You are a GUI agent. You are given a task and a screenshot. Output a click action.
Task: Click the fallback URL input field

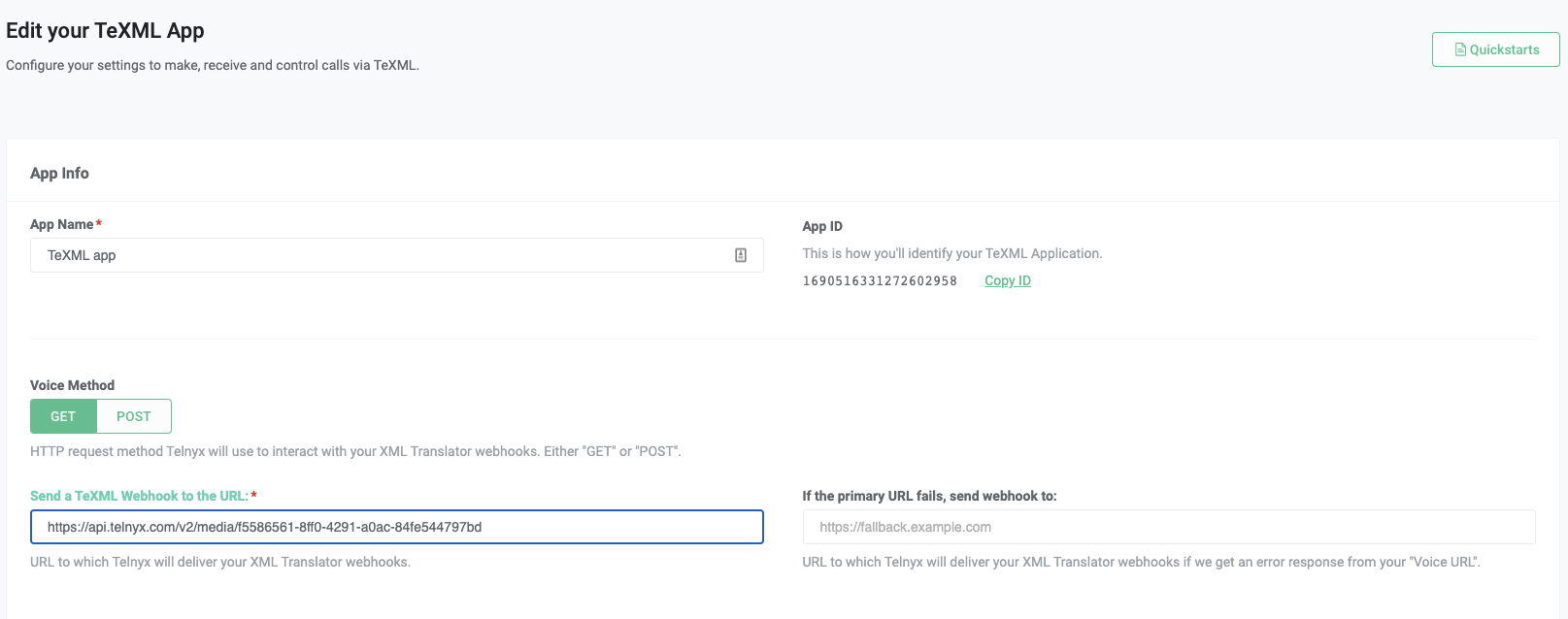click(1168, 527)
